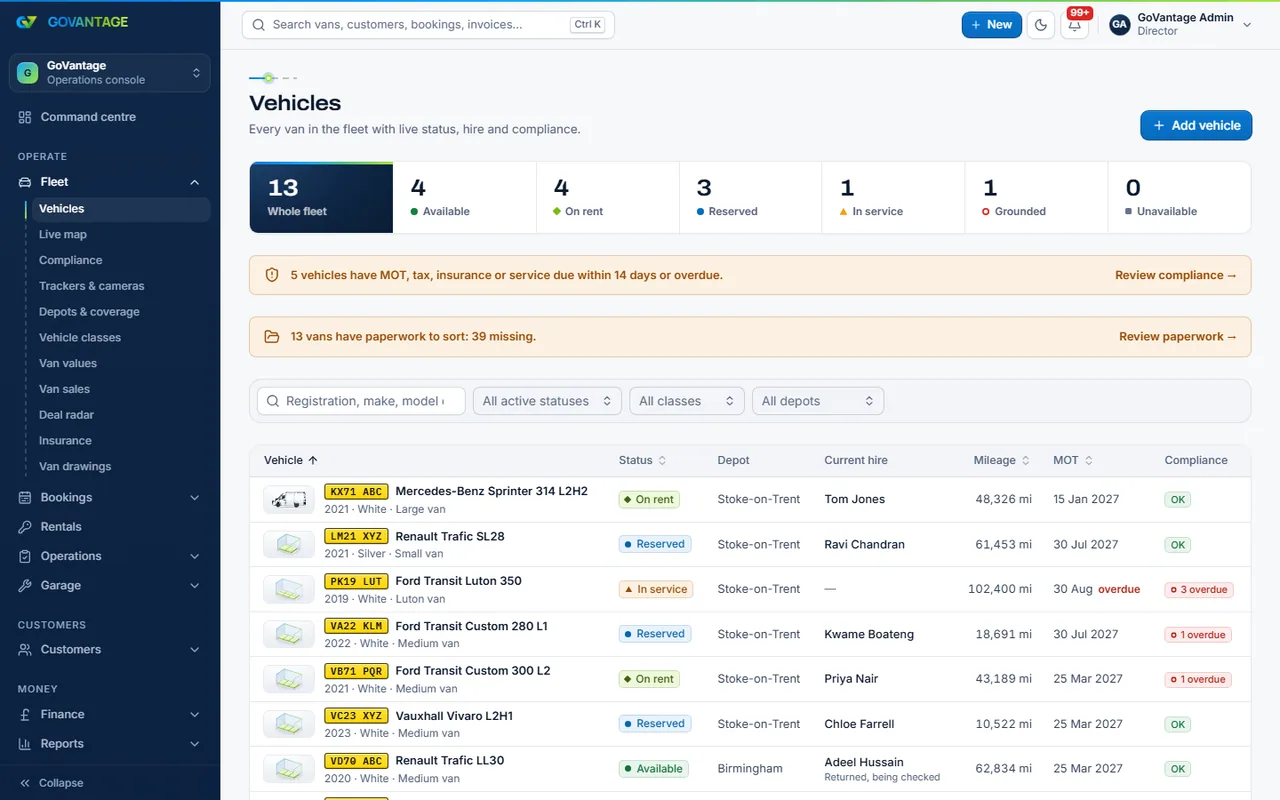
Task: Click the Garage wrench icon
Action: point(25,586)
